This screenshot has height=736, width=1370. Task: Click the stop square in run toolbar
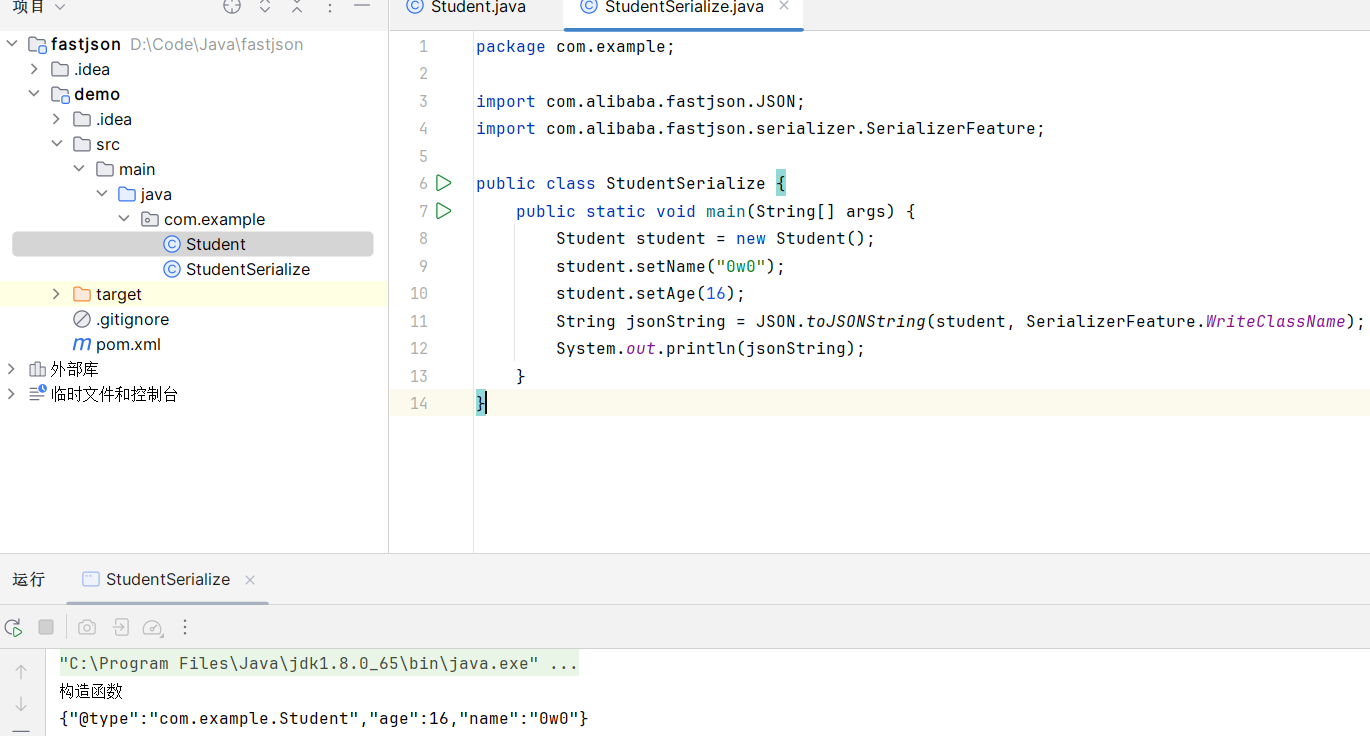46,627
